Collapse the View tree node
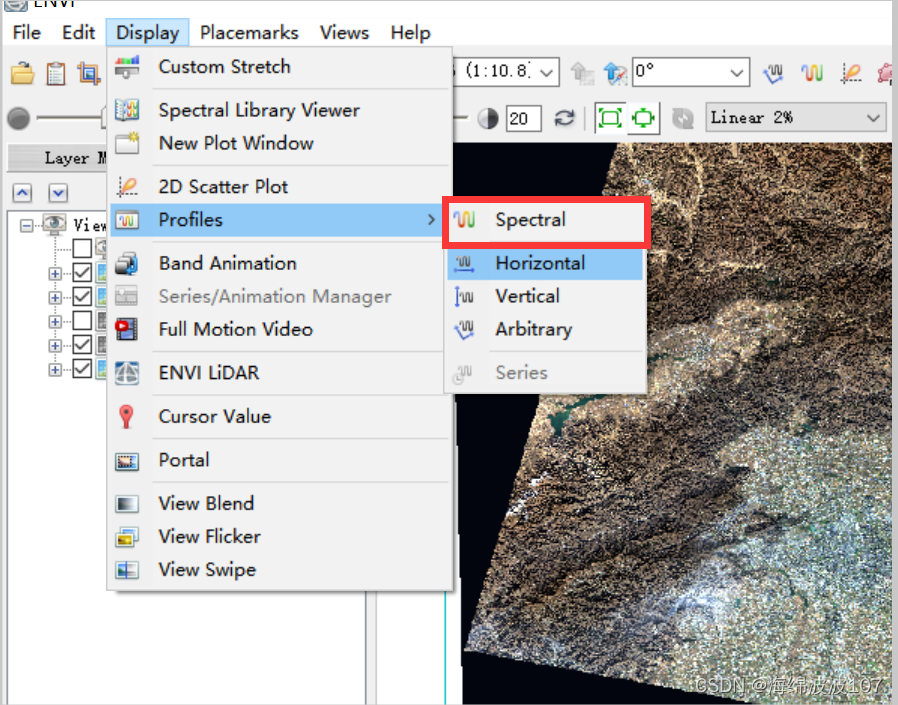Viewport: 898px width, 705px height. (26, 226)
